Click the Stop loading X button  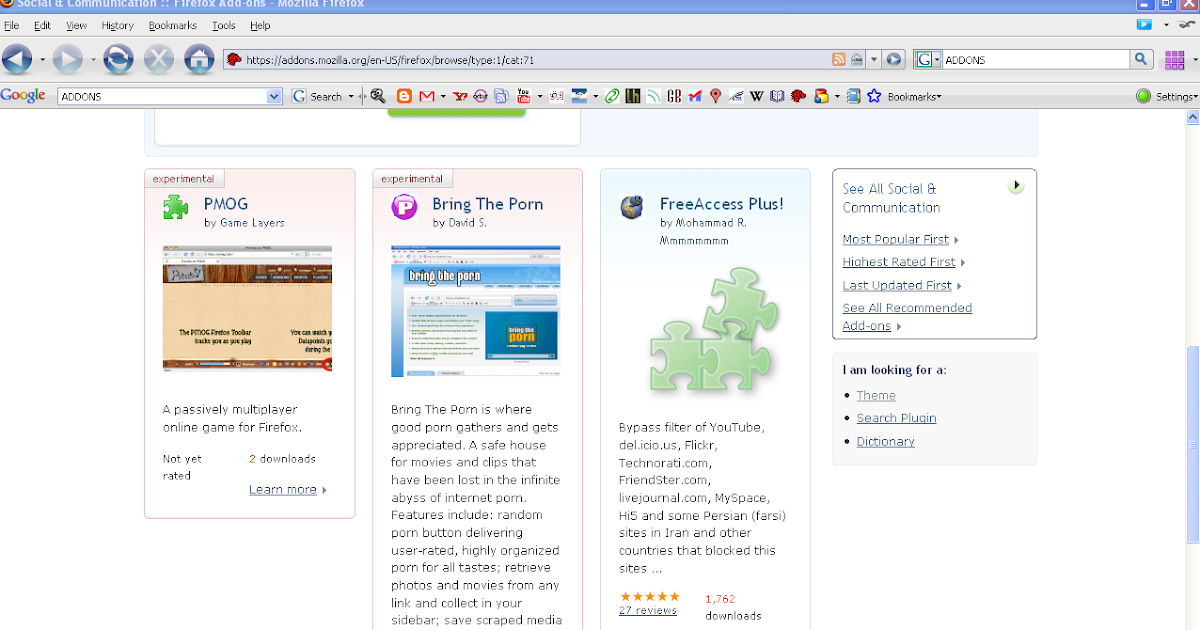159,60
